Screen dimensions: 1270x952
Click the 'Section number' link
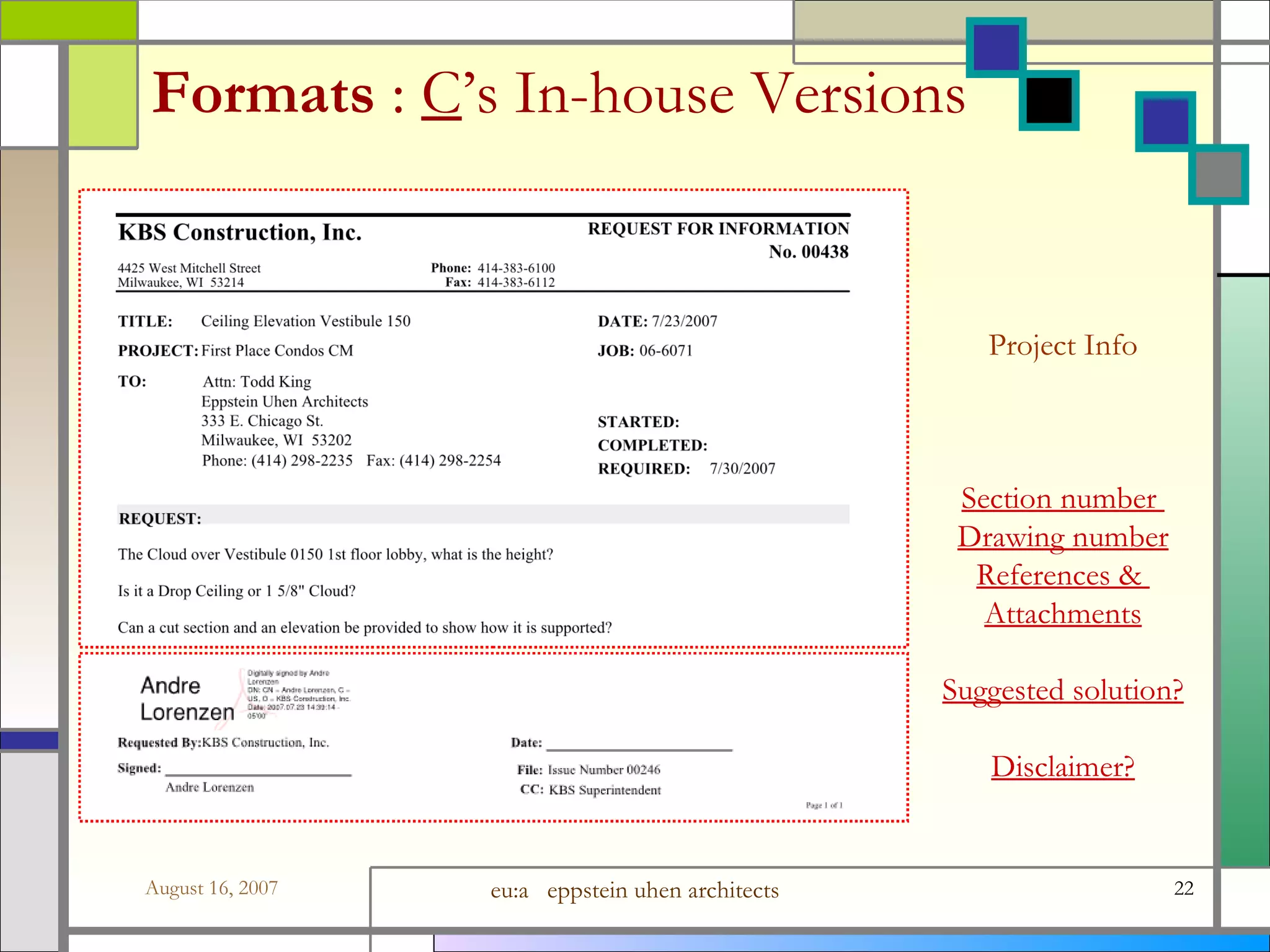1062,499
